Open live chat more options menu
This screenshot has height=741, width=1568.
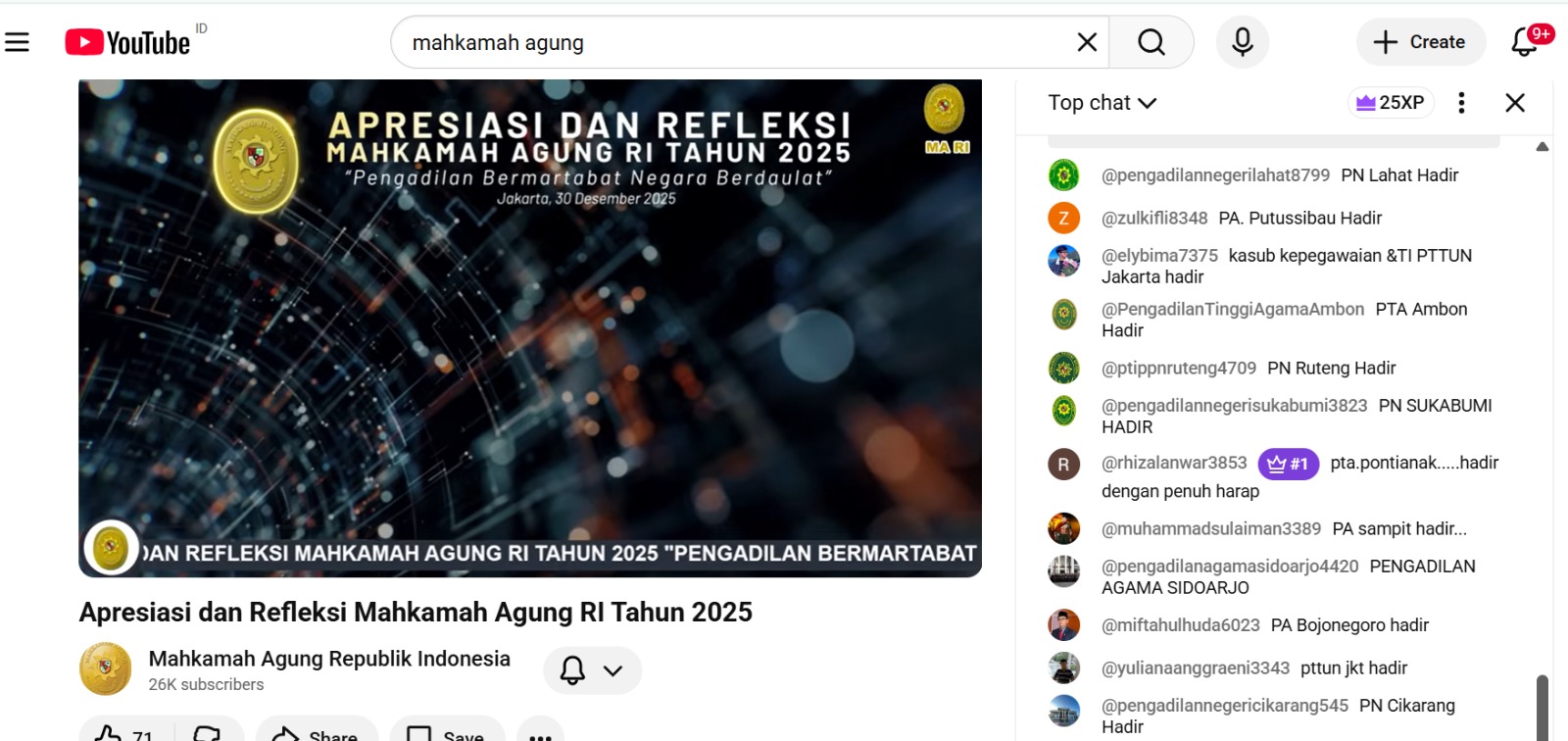tap(1461, 103)
